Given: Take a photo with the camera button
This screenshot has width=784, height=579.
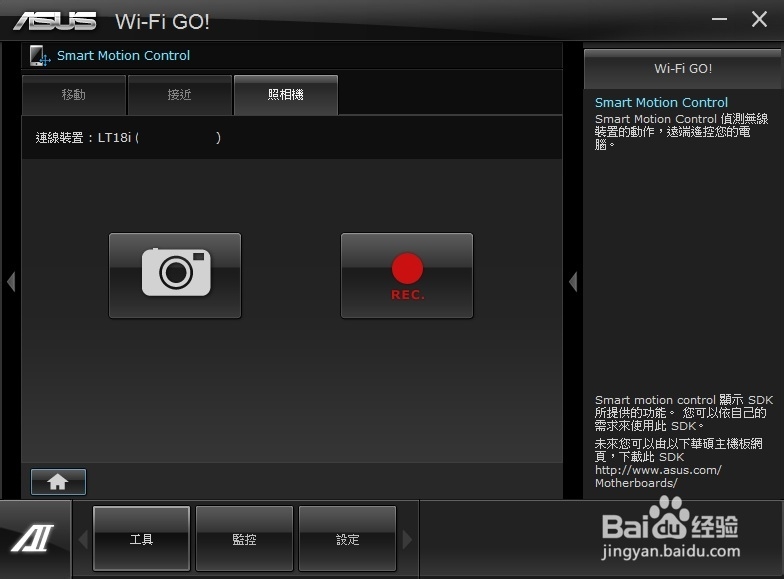Looking at the screenshot, I should [x=175, y=276].
